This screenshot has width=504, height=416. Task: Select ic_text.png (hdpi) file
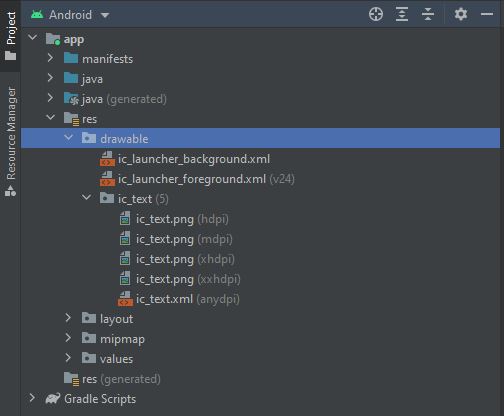(174, 219)
